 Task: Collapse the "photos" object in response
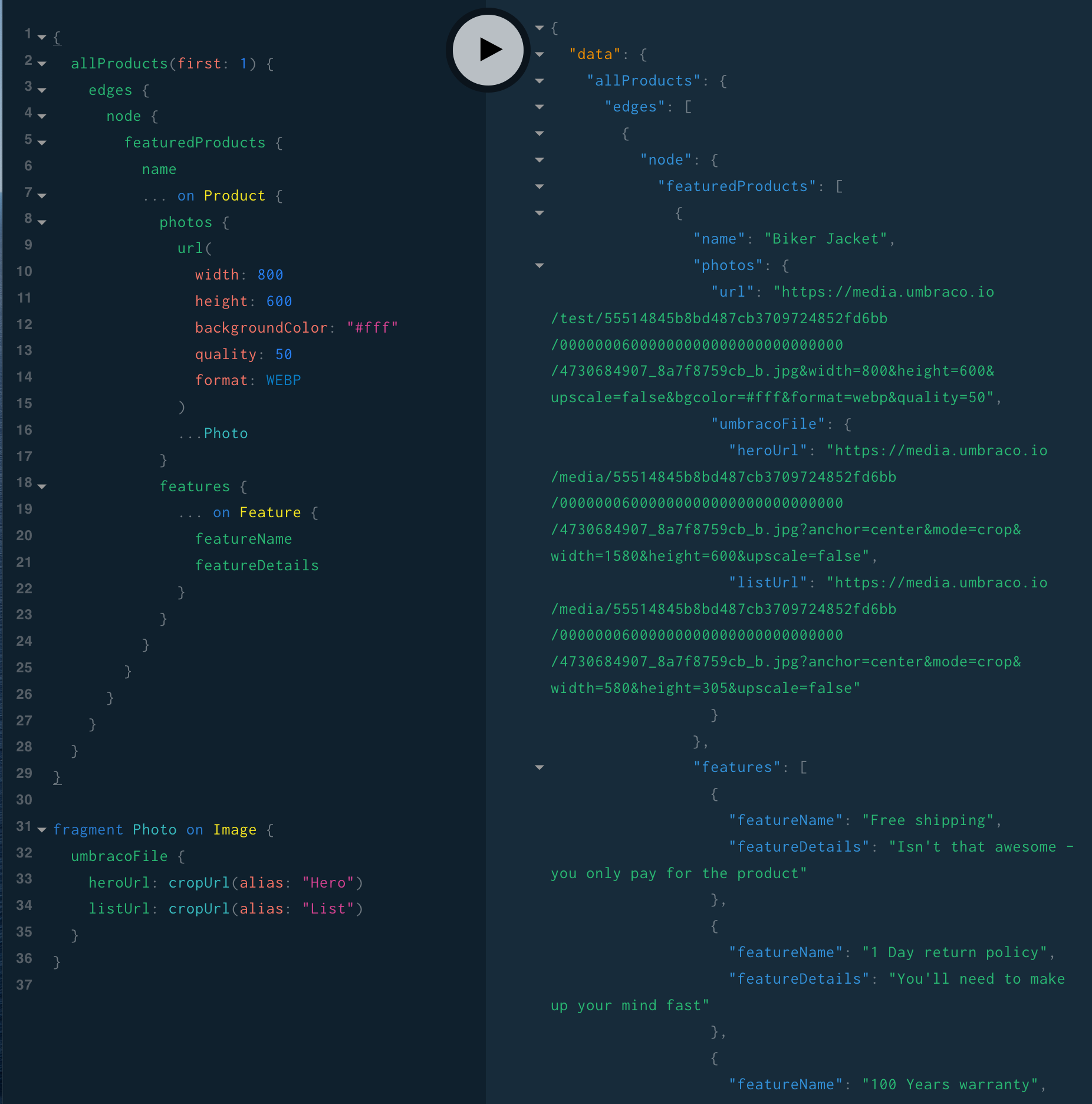coord(540,265)
